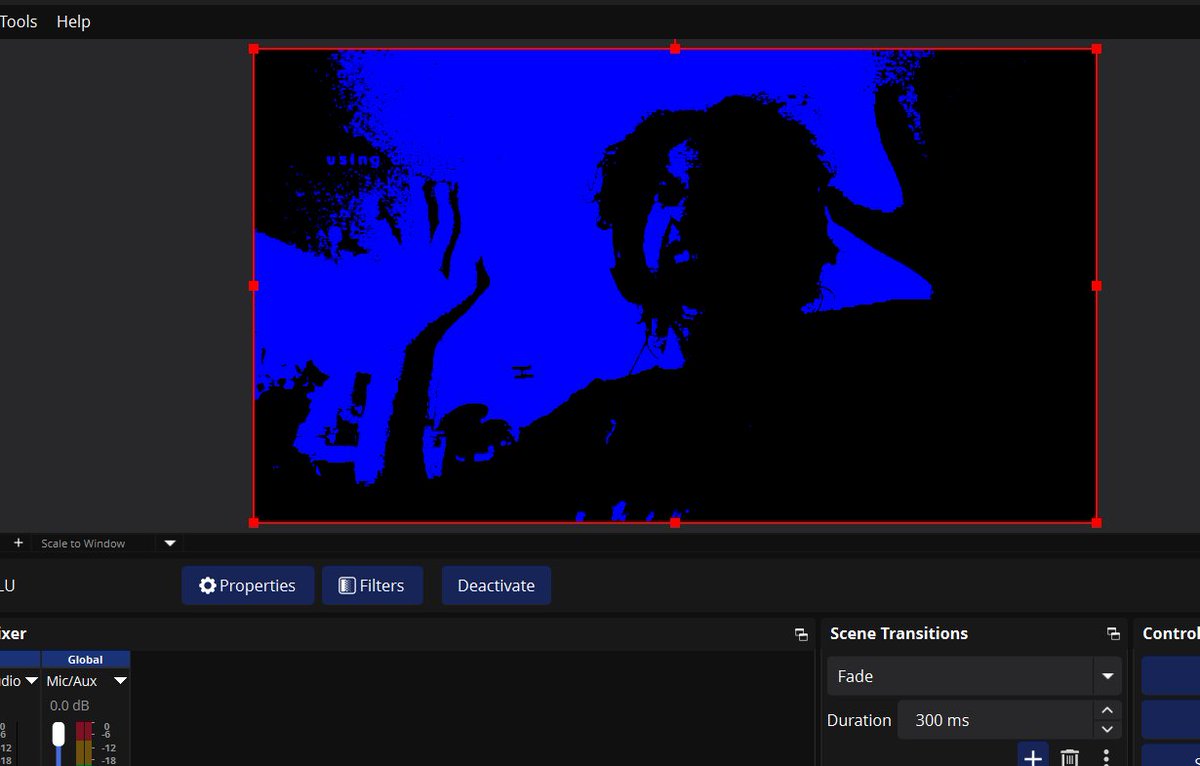Click the top-right red handle of source
1200x766 pixels.
coord(1097,49)
